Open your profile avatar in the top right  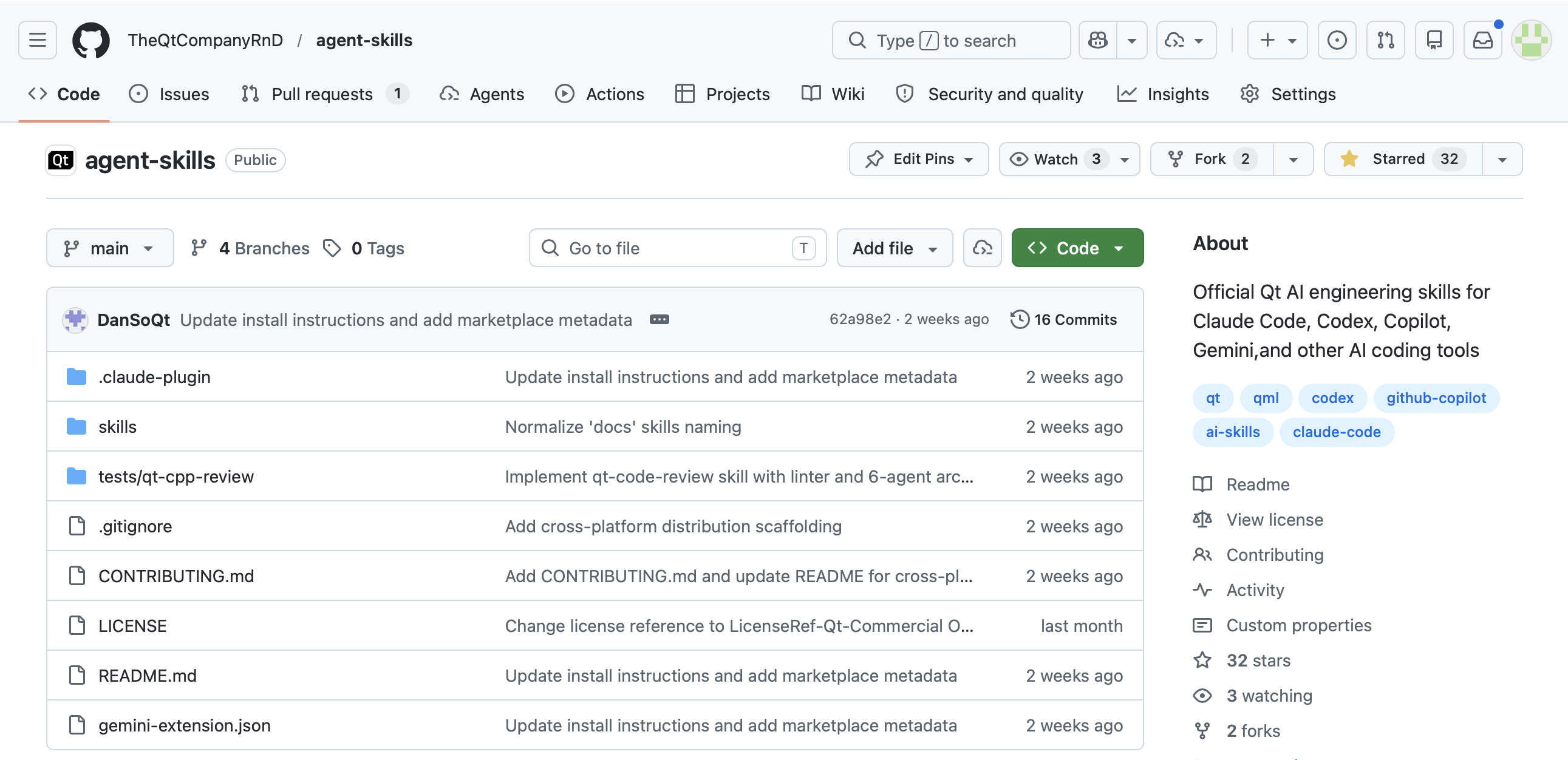pyautogui.click(x=1532, y=39)
